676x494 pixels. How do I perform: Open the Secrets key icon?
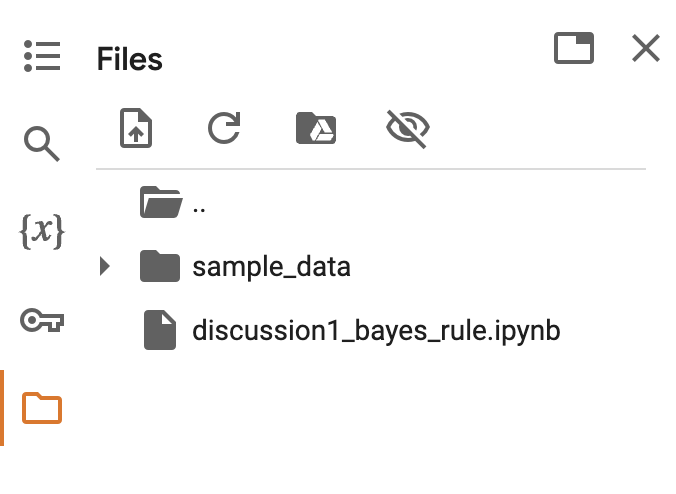tap(42, 320)
